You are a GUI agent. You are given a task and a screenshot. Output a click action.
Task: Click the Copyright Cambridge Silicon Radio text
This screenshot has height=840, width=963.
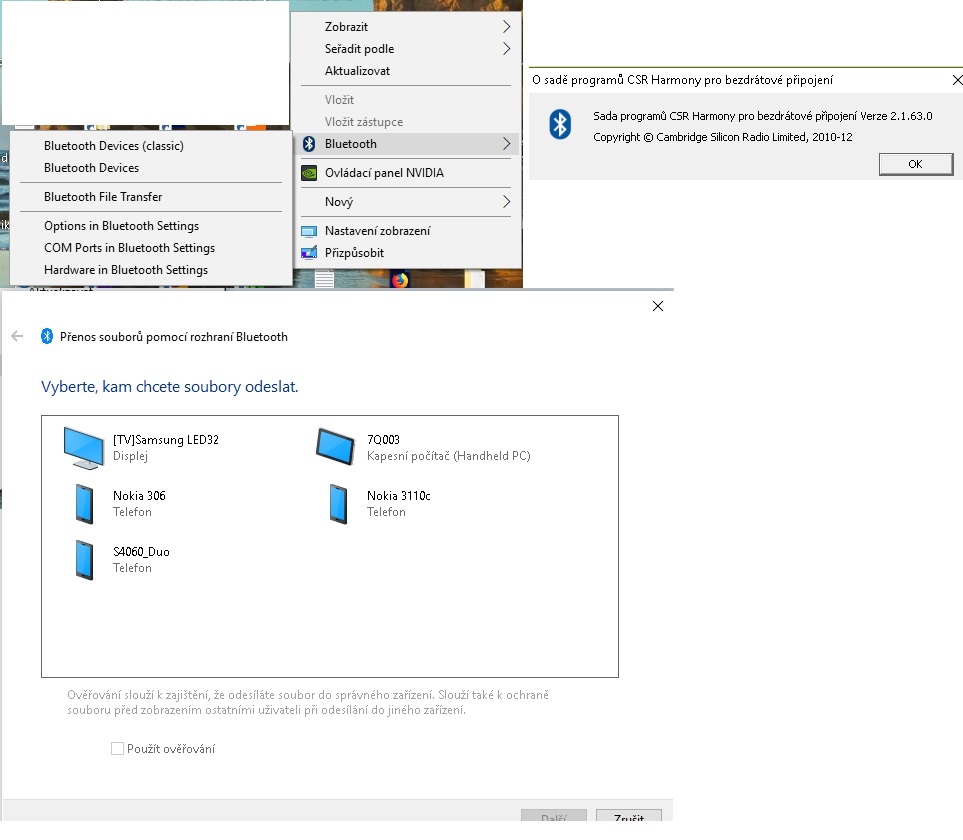723,137
